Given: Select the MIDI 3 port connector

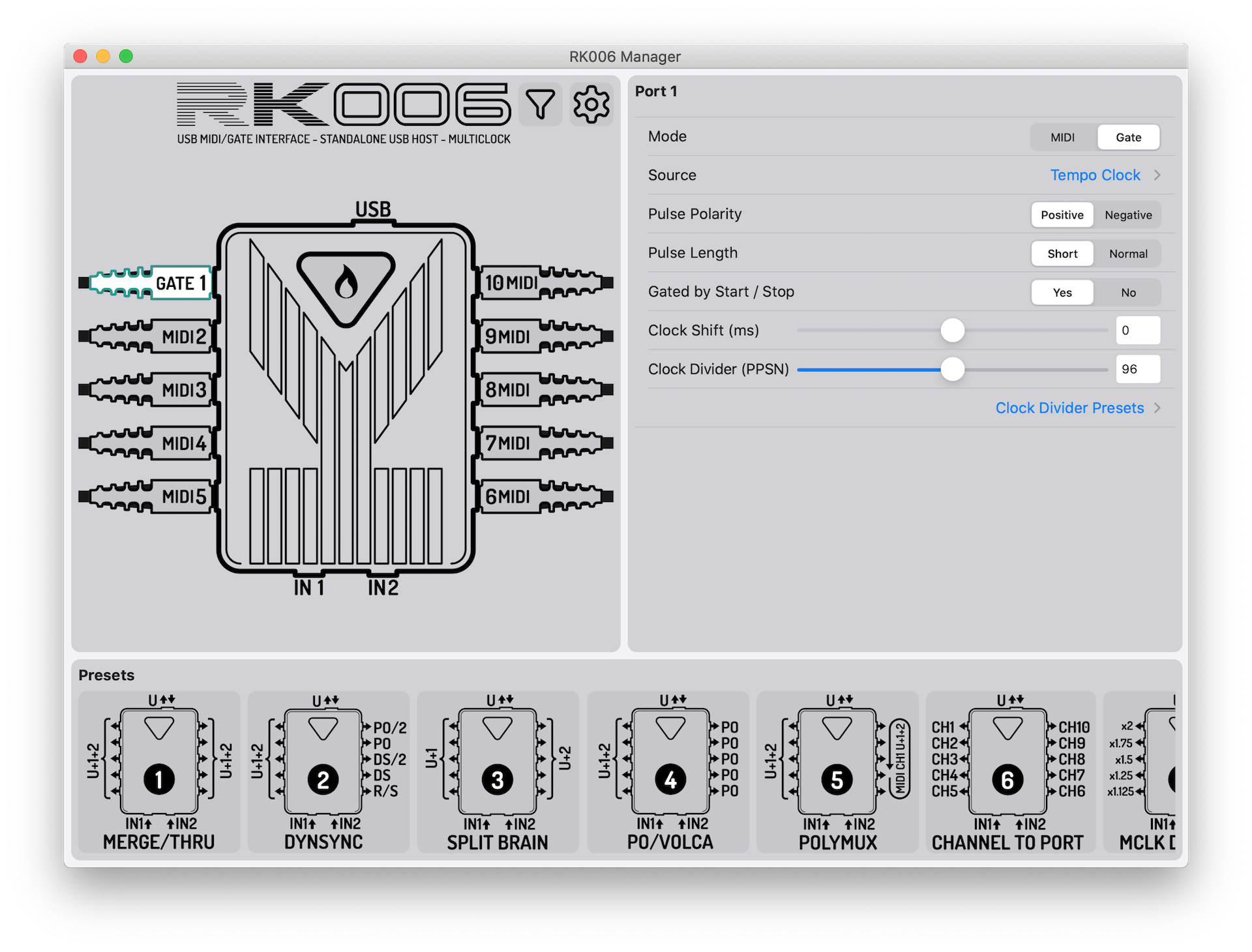Looking at the screenshot, I should [149, 390].
